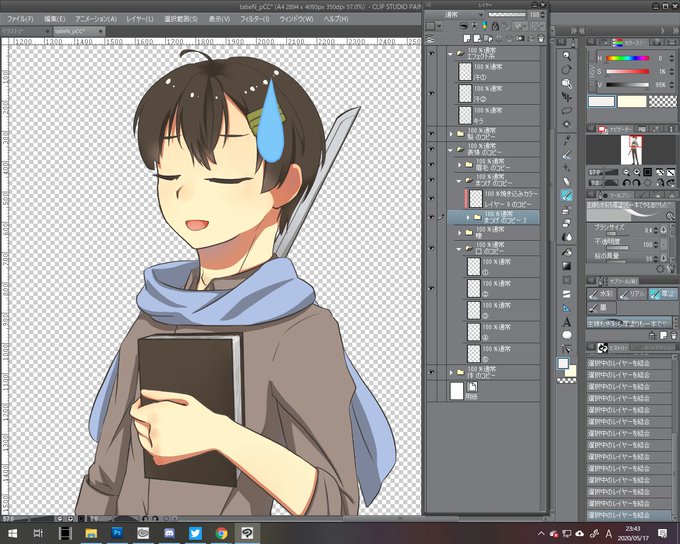The width and height of the screenshot is (680, 544).
Task: Open Chrome from the Windows taskbar
Action: (x=222, y=533)
